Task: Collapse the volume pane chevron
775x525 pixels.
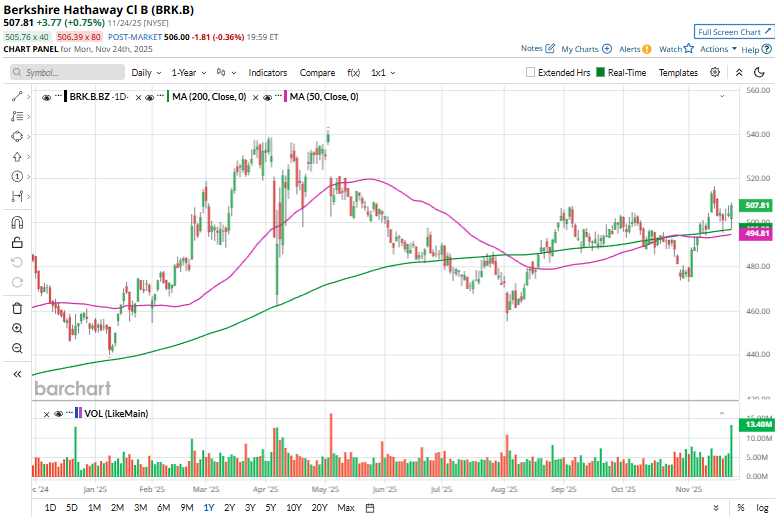Action: [x=722, y=413]
